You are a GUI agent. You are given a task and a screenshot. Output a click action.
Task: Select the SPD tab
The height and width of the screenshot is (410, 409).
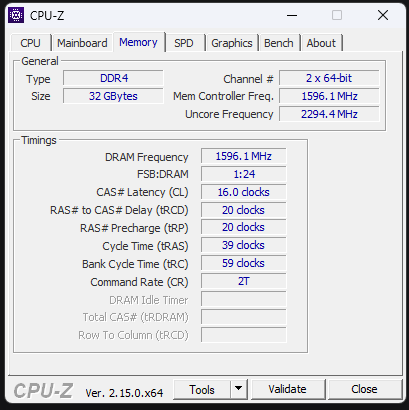click(184, 43)
